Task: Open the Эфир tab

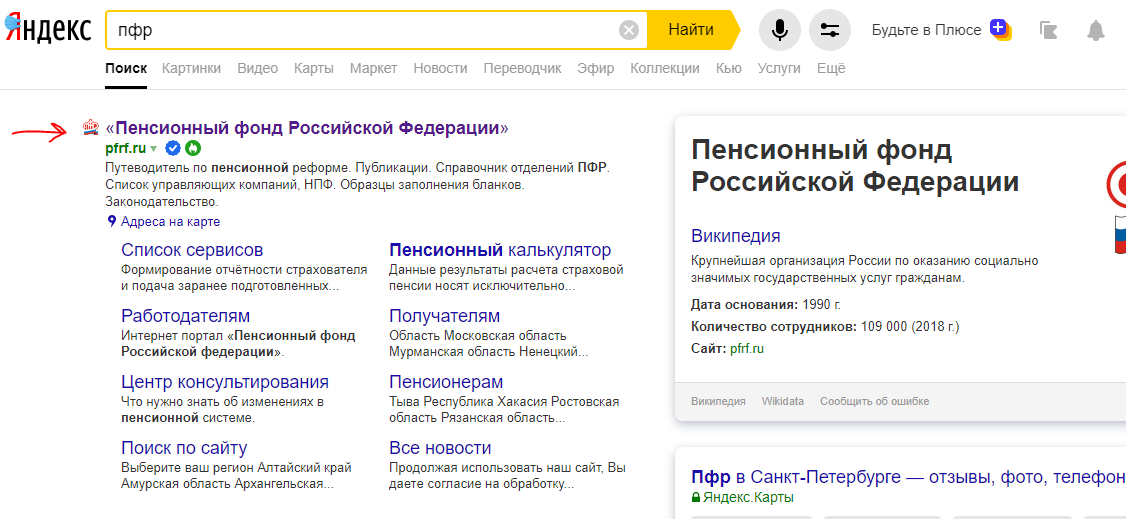Action: (595, 68)
